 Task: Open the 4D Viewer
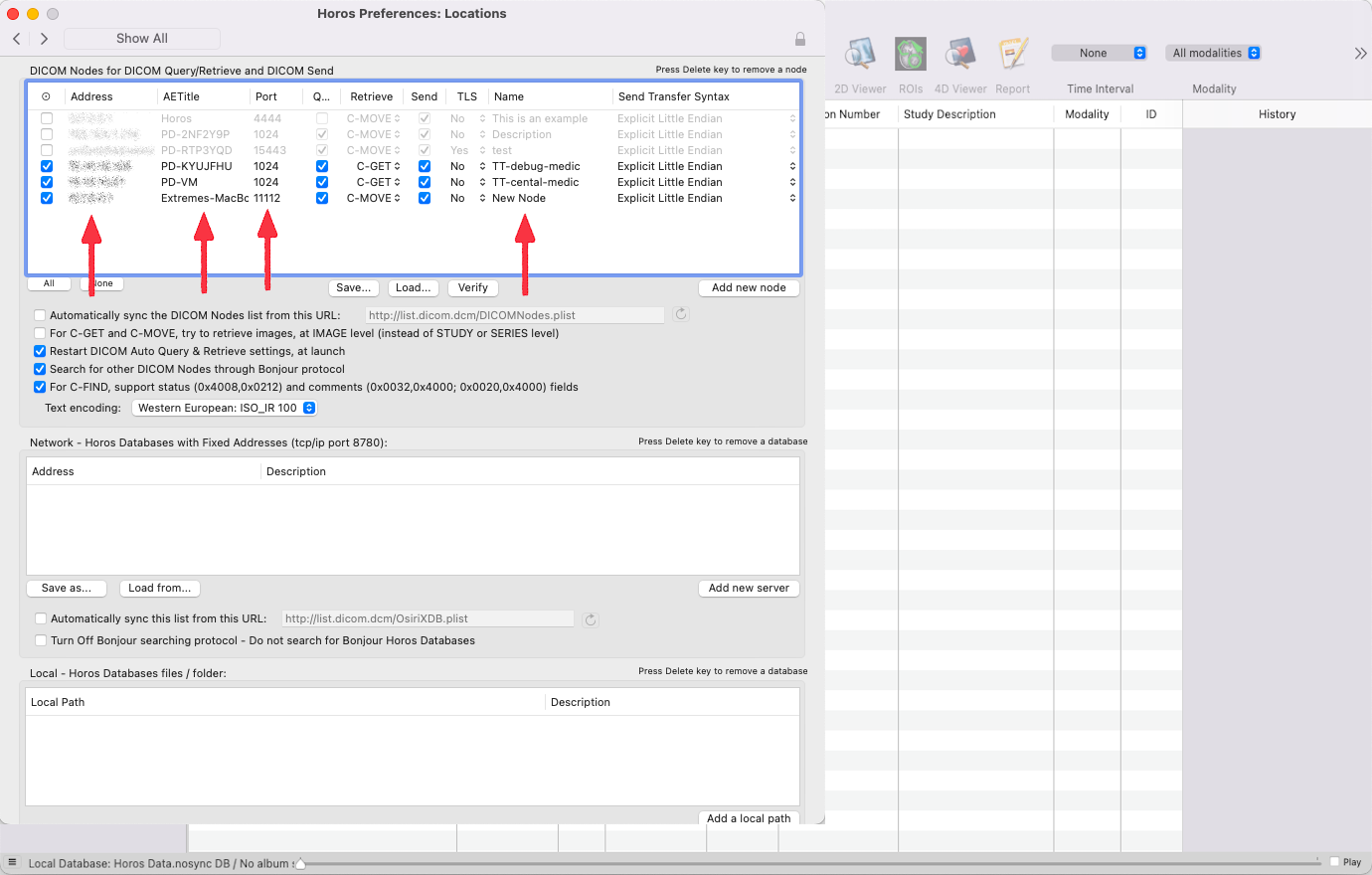(960, 55)
